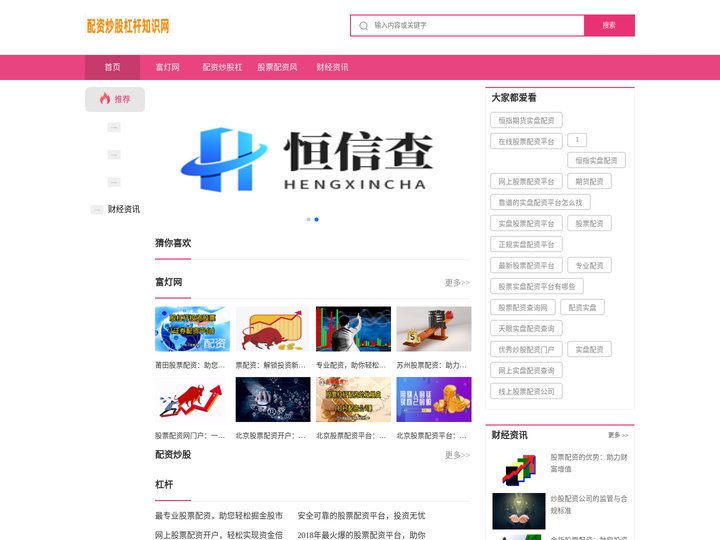Click tag 线上股票配资公司
720x540 pixels.
[526, 391]
